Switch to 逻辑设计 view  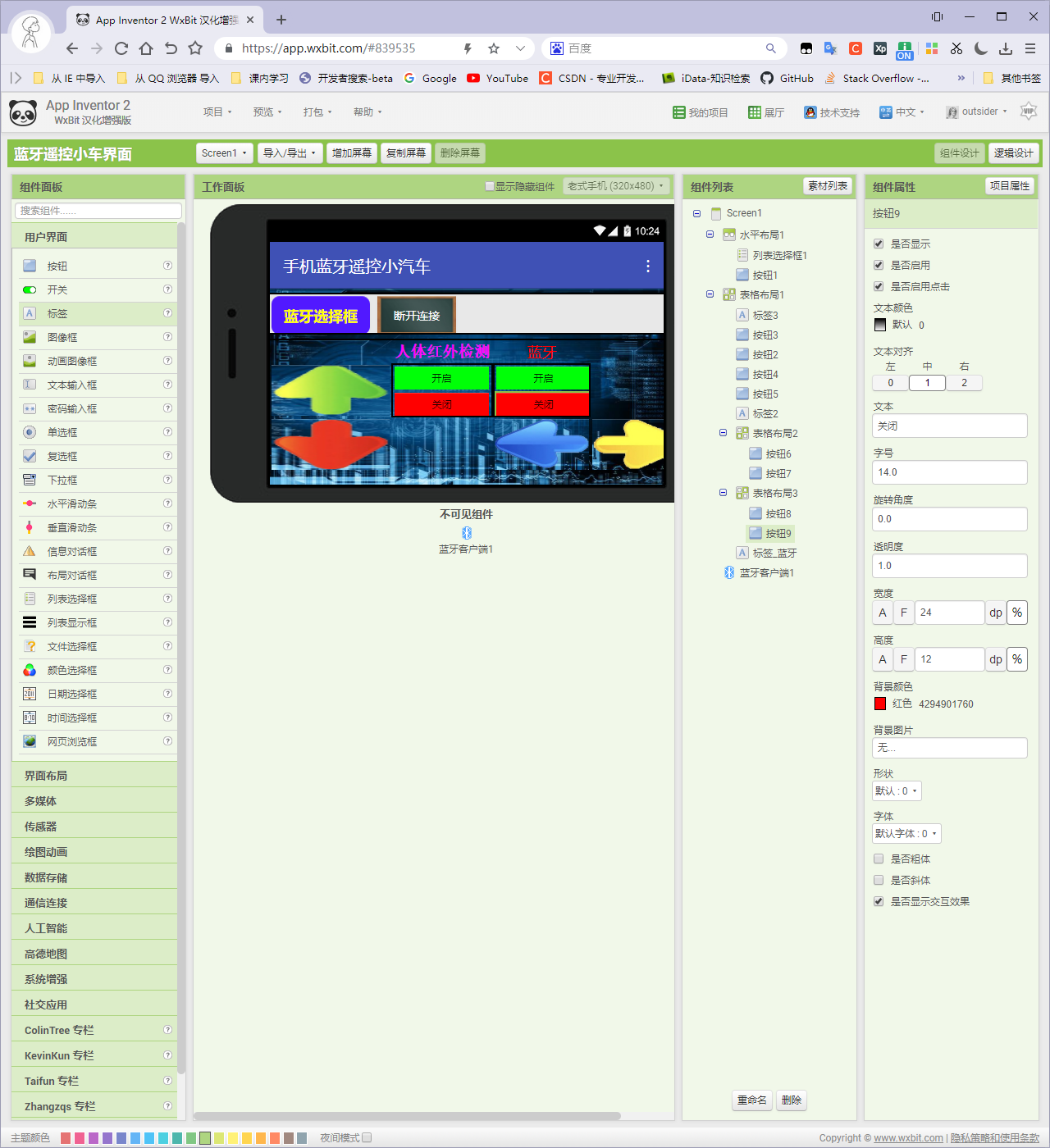point(1014,153)
